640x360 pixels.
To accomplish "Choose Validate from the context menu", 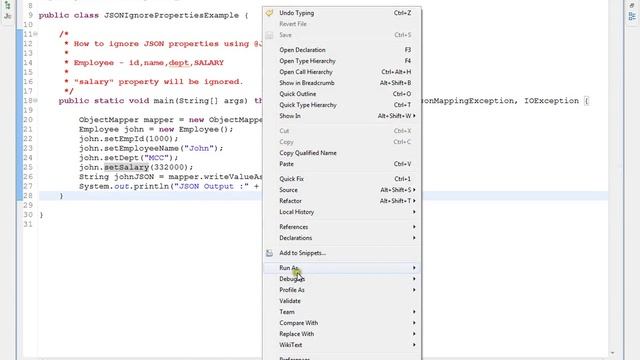I will [342, 301].
